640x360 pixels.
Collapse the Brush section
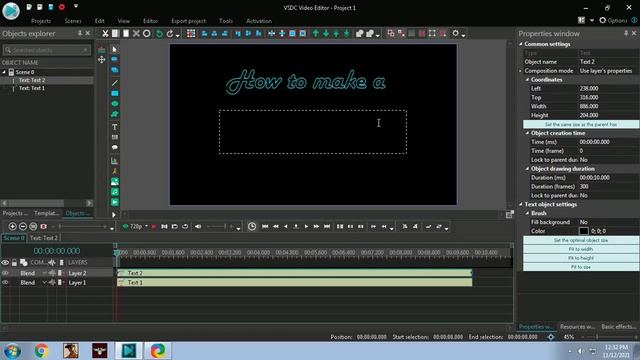pyautogui.click(x=527, y=213)
